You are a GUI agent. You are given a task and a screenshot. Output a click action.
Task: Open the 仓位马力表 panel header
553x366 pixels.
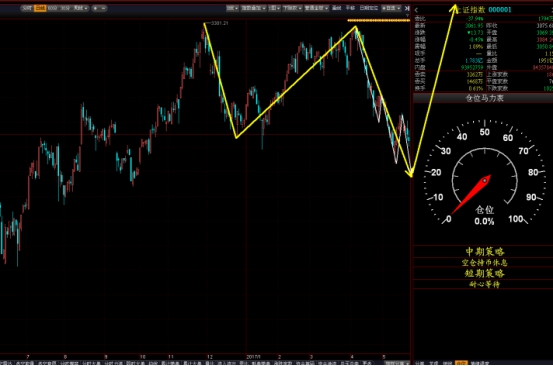pos(485,98)
